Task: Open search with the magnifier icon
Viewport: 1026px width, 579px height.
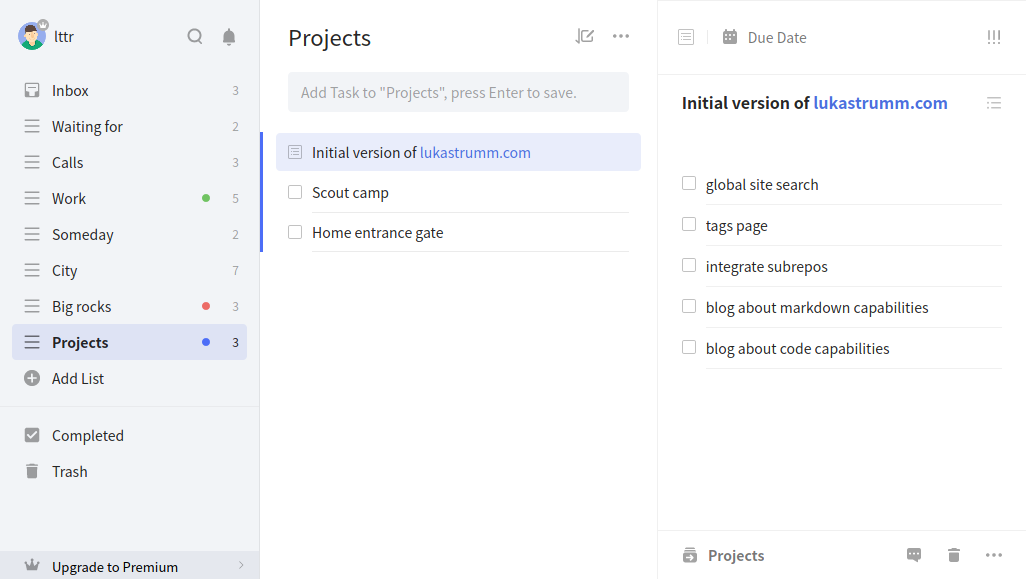Action: click(194, 37)
